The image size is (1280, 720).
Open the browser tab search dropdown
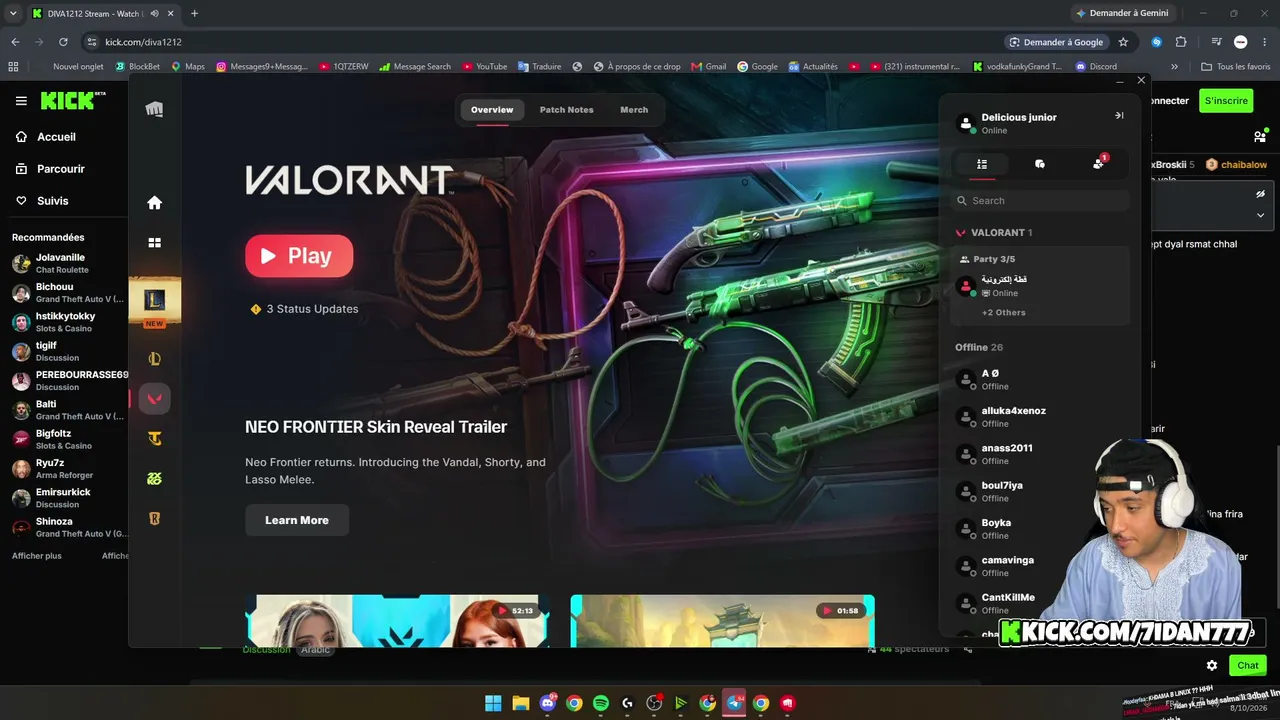point(13,13)
